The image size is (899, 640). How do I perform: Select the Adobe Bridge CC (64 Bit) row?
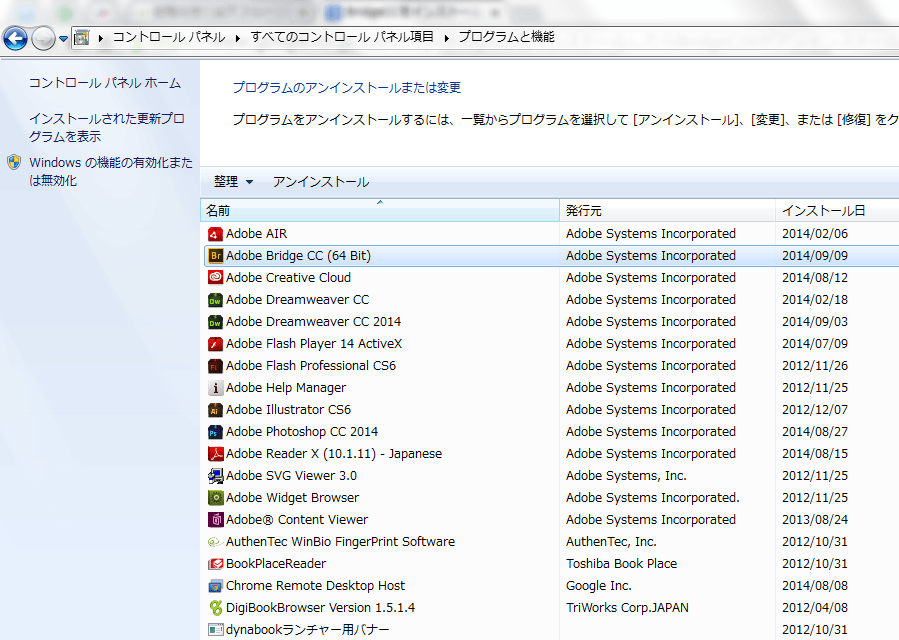552,256
